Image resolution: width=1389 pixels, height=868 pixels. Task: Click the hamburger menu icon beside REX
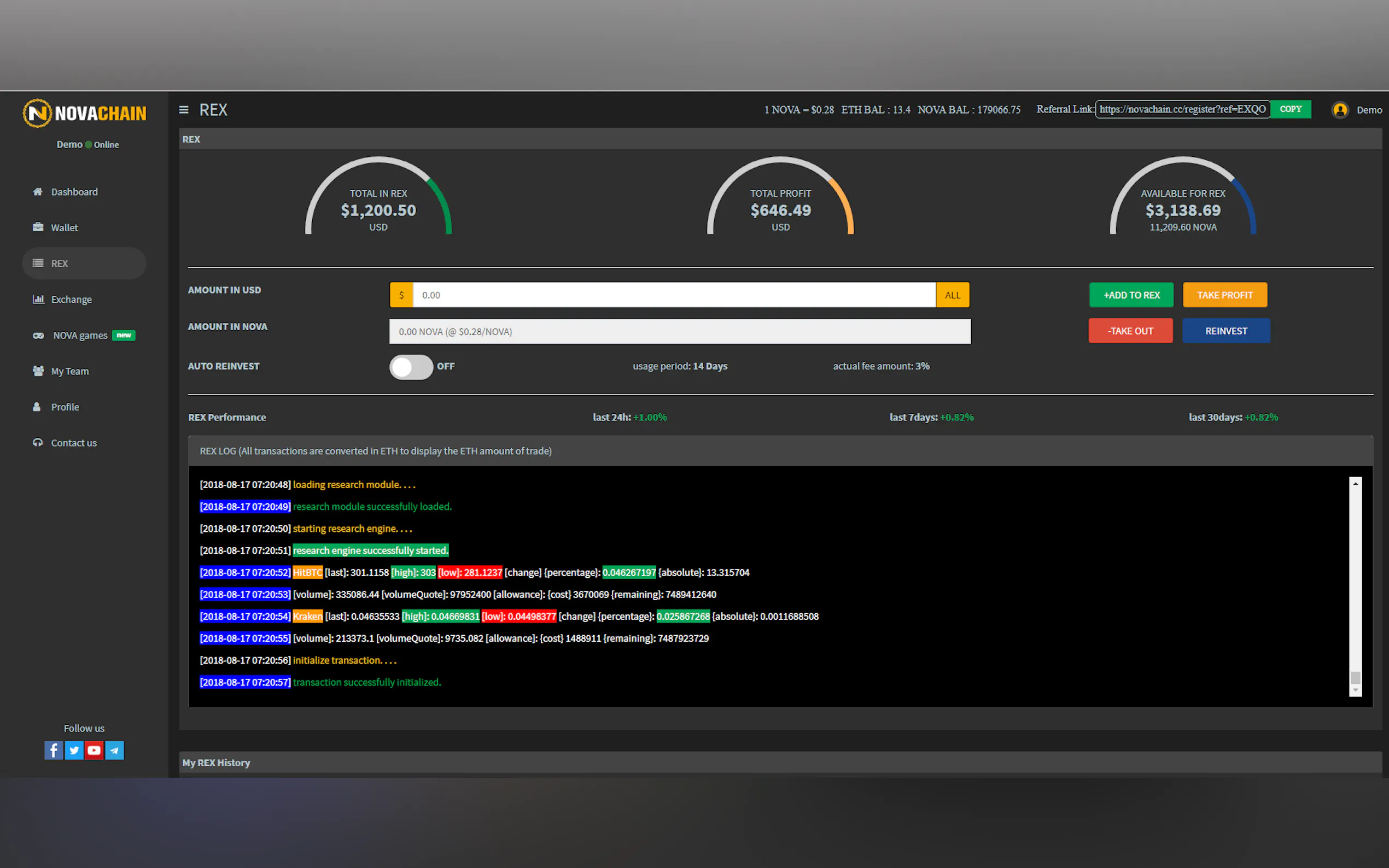point(184,110)
